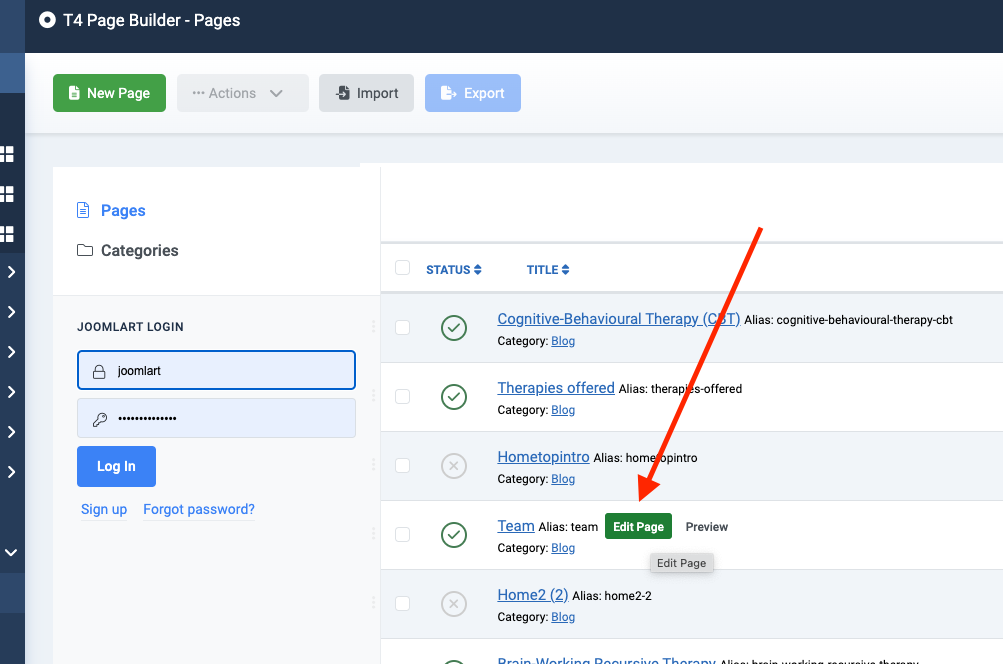This screenshot has width=1003, height=664.
Task: Click the published status icon for Therapies offered
Action: click(454, 397)
